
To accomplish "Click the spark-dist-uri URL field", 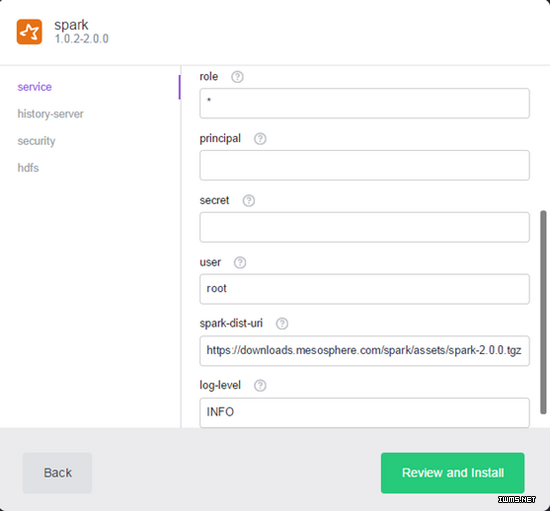I will 364,351.
